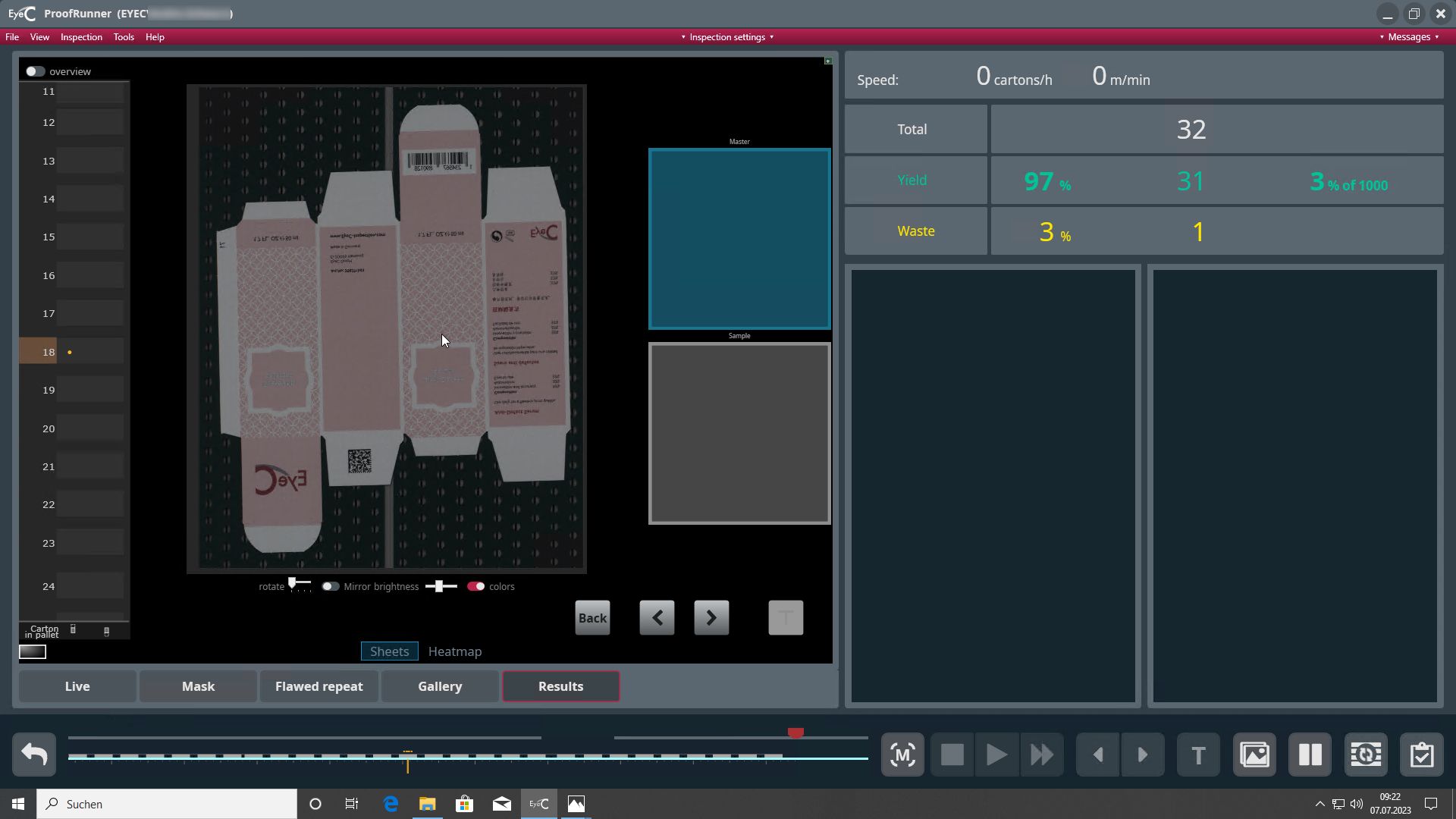
Task: Show hidden system tray icons chevron
Action: click(1319, 804)
